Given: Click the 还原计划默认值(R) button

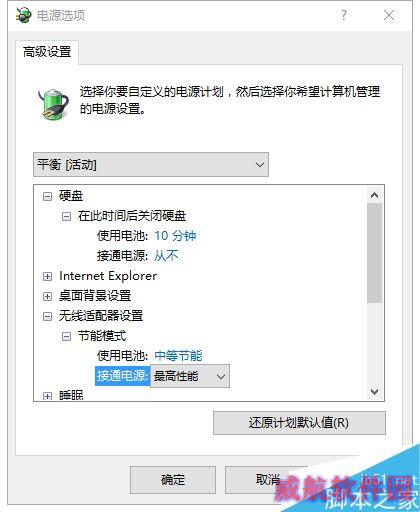Looking at the screenshot, I should (x=299, y=423).
